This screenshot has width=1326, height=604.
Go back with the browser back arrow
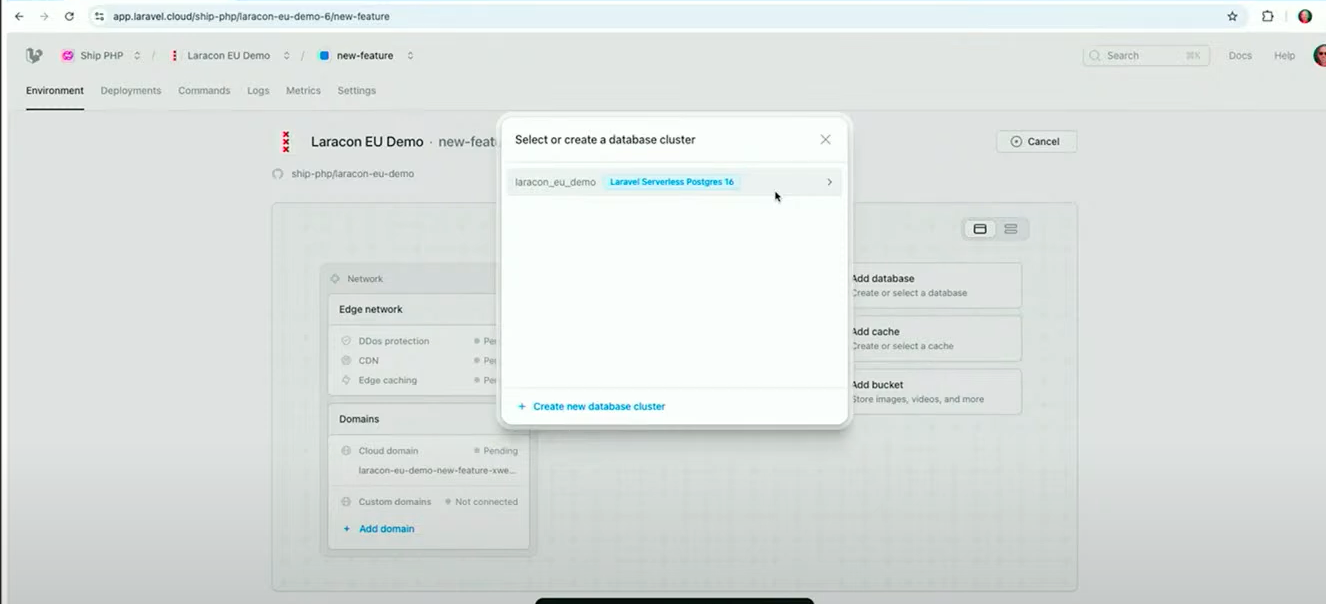(x=19, y=16)
